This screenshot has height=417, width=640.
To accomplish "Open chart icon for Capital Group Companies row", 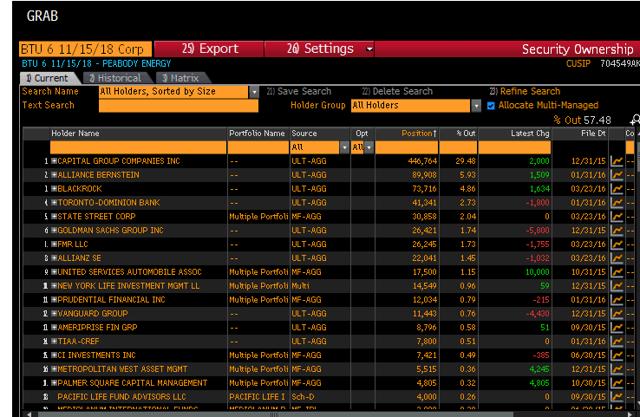I will pyautogui.click(x=617, y=161).
